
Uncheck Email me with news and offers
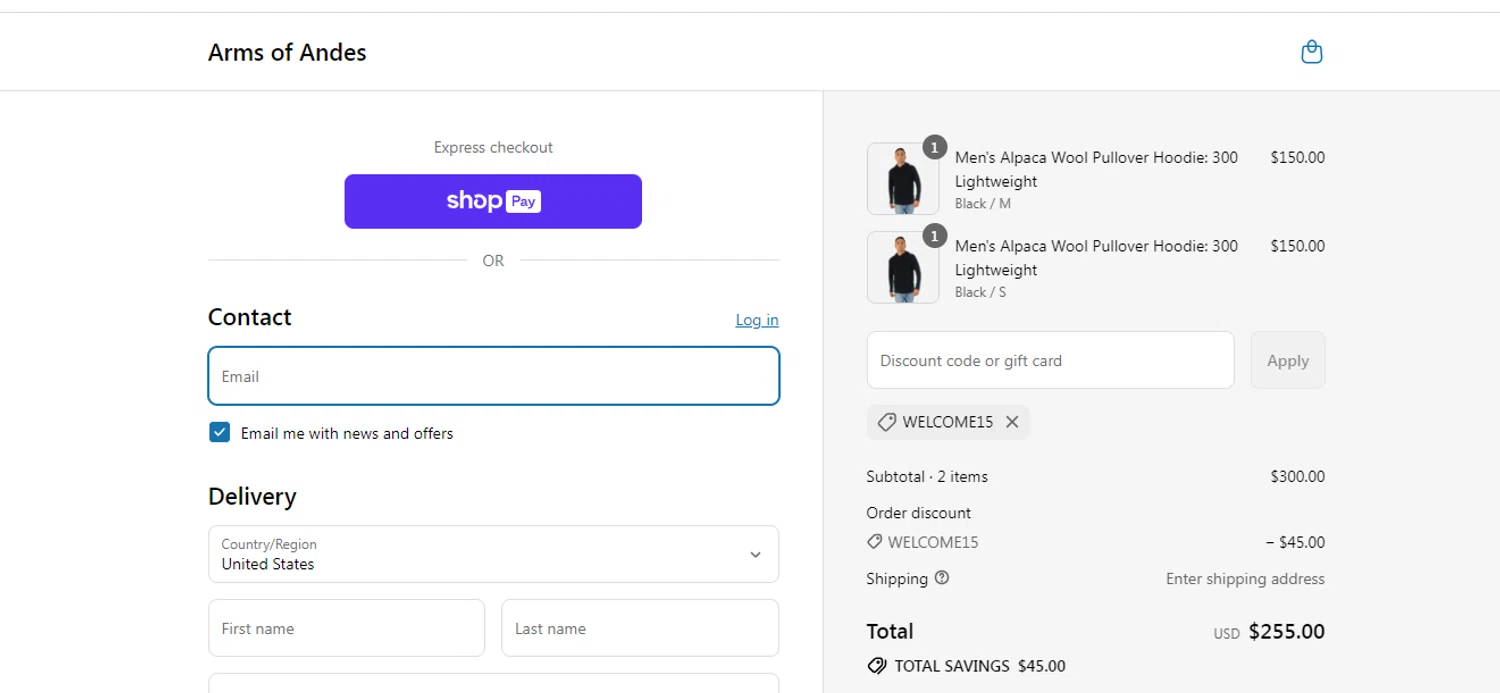point(220,432)
